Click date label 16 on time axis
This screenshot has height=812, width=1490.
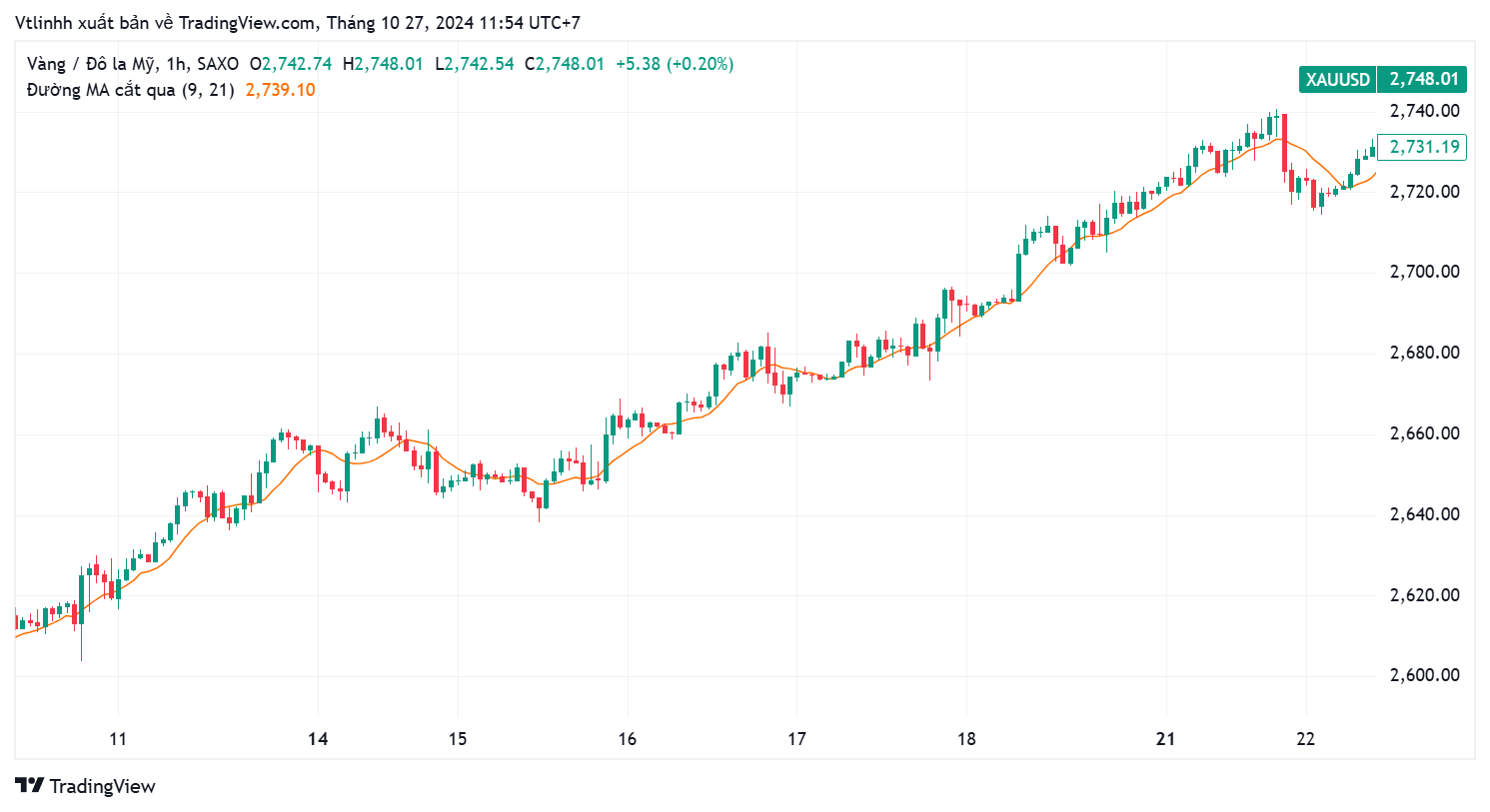627,739
